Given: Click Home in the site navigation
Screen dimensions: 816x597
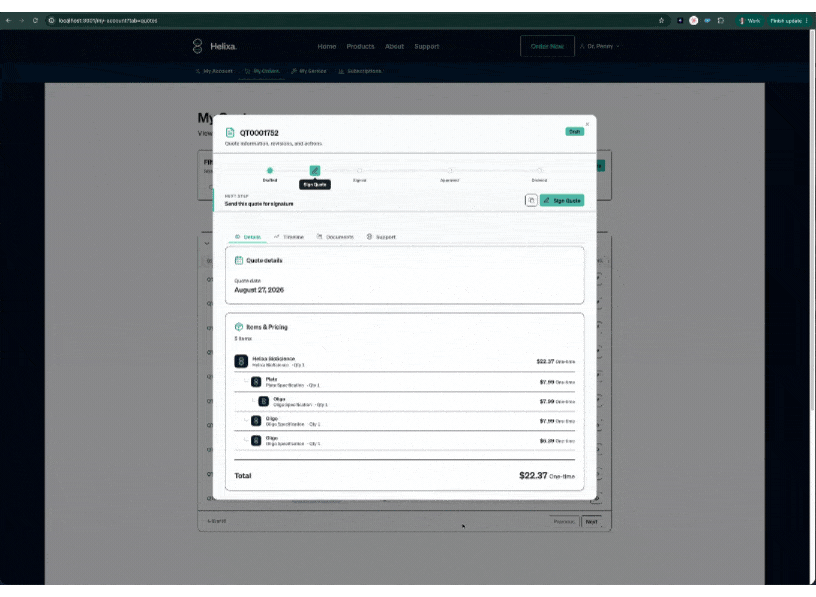Looking at the screenshot, I should [x=327, y=46].
